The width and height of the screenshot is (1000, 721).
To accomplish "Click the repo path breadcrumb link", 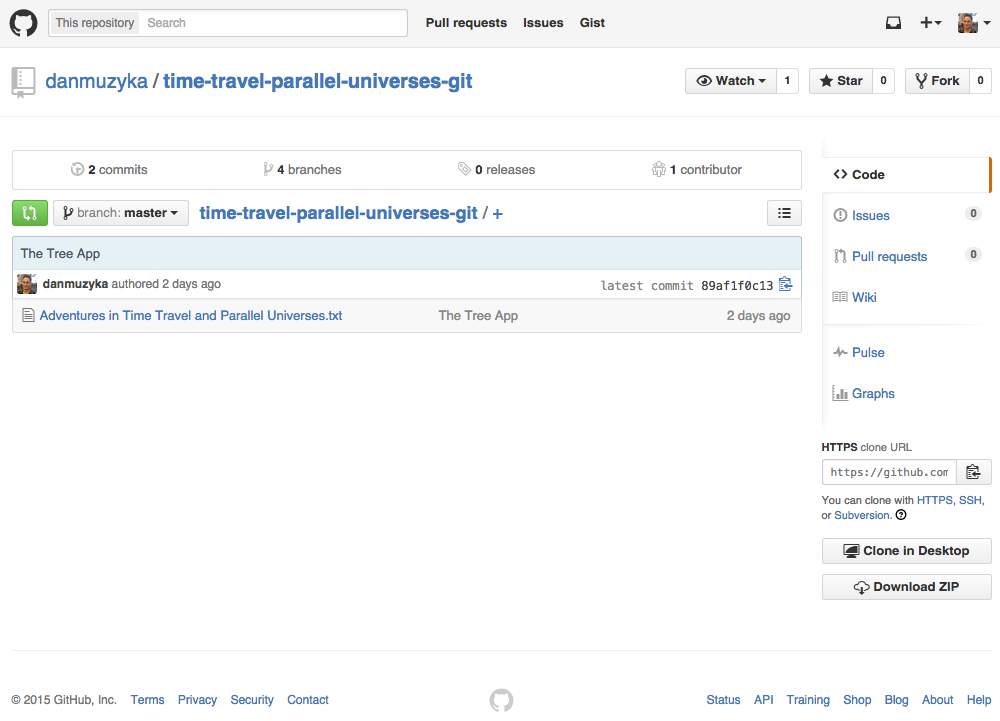I will tap(338, 213).
